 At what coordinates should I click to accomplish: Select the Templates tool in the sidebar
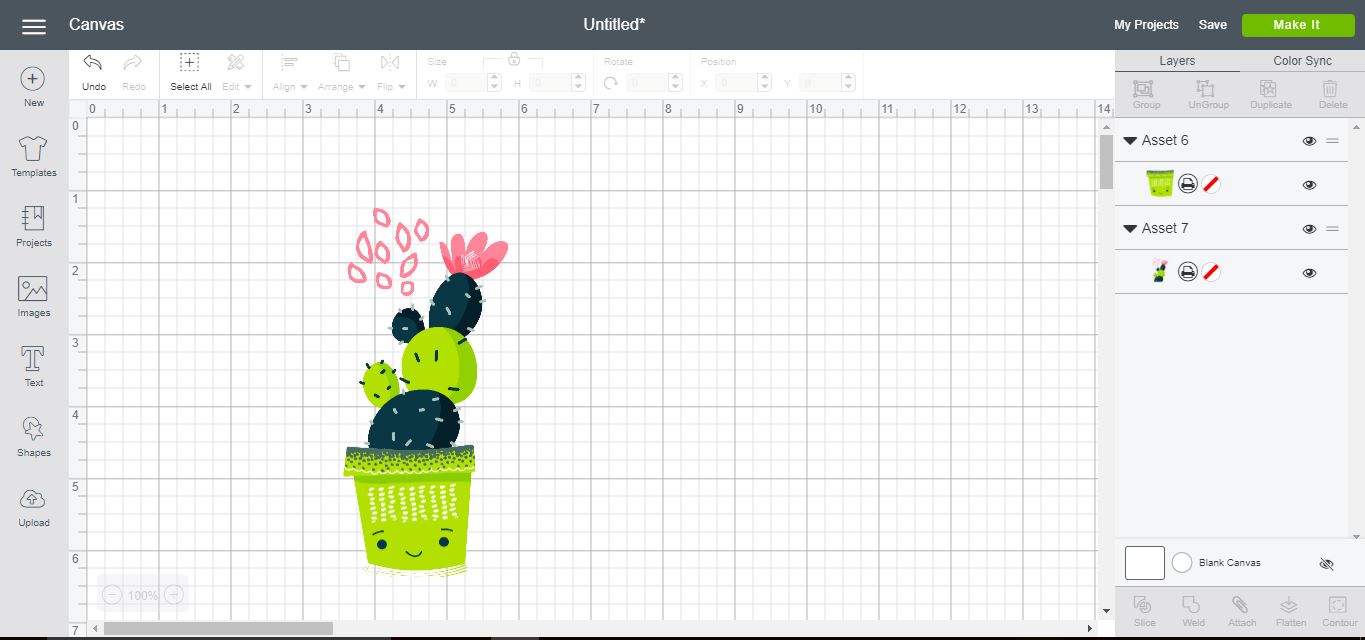click(33, 157)
